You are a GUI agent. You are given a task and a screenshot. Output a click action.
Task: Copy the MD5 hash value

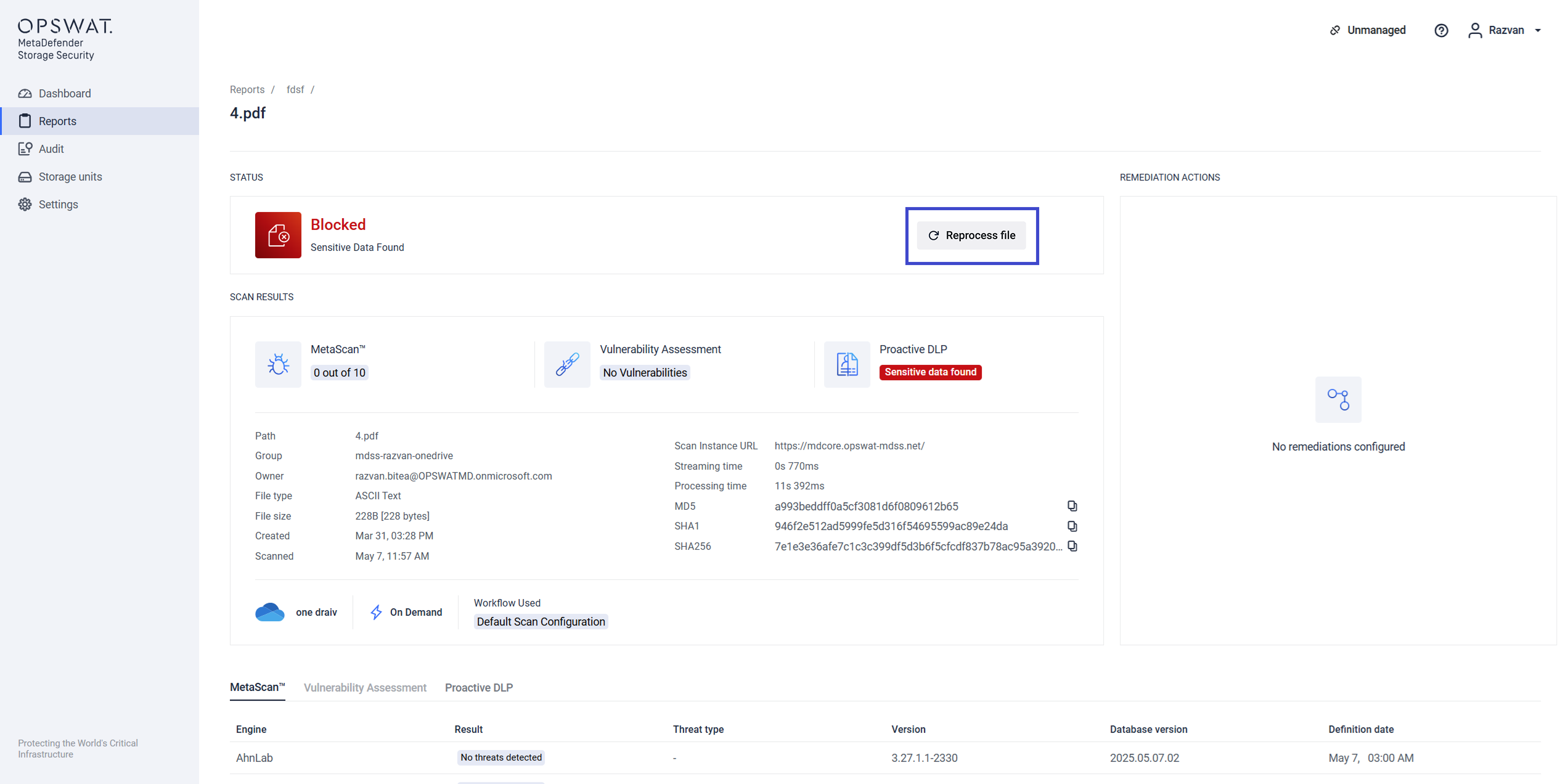pos(1072,506)
